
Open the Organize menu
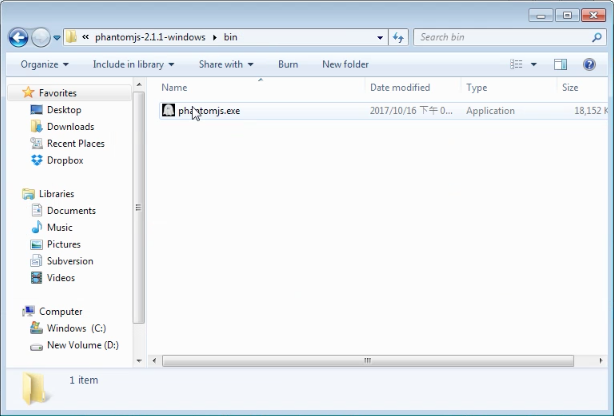coord(45,64)
